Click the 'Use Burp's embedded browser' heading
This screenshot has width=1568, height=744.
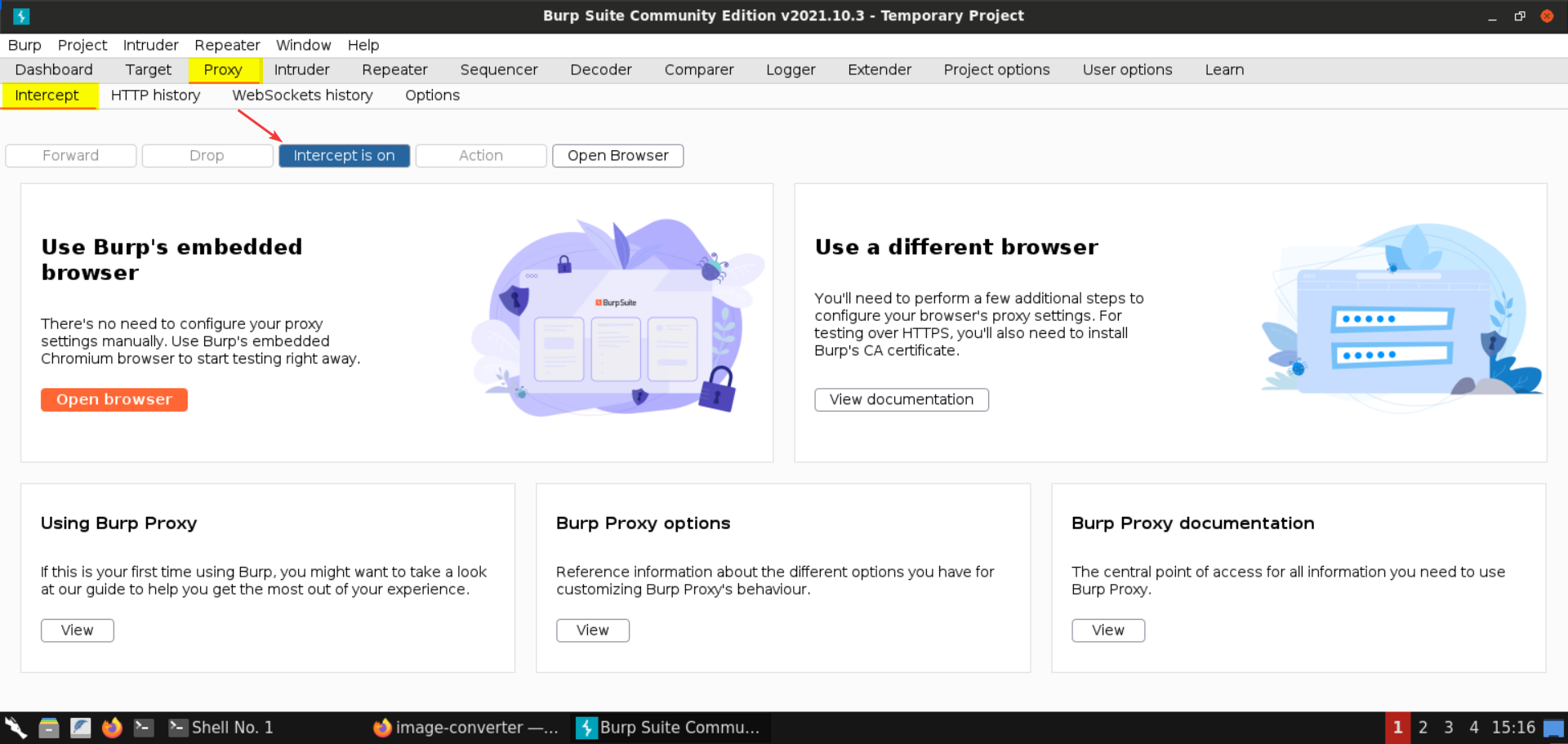click(171, 259)
